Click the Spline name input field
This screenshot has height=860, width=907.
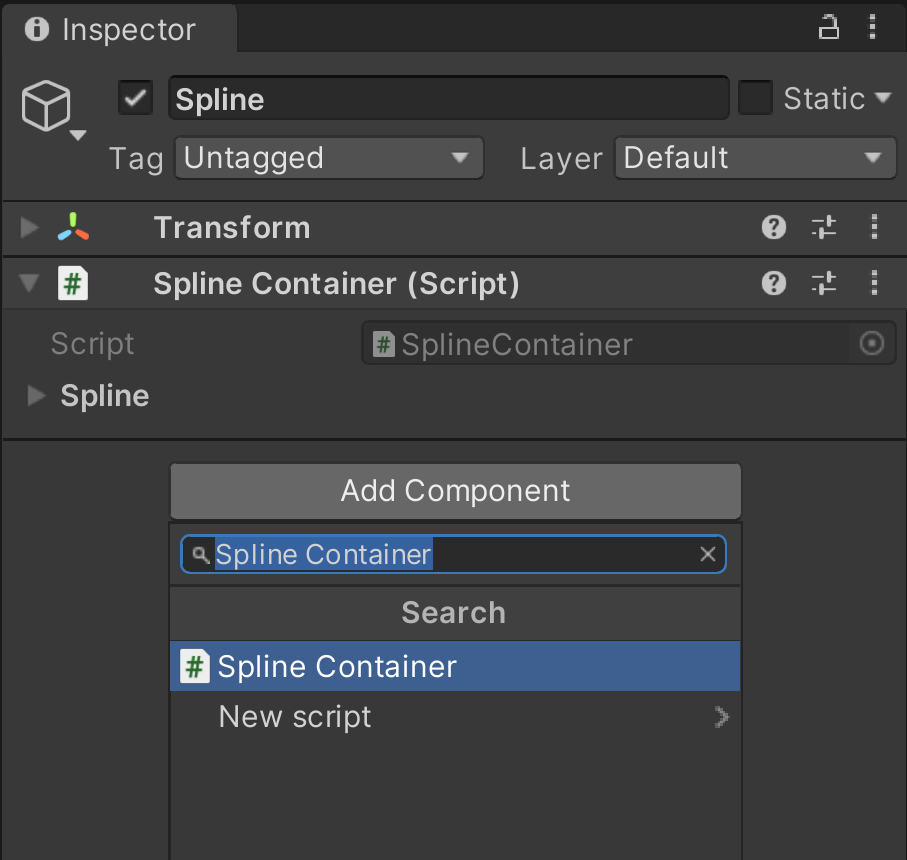(448, 97)
